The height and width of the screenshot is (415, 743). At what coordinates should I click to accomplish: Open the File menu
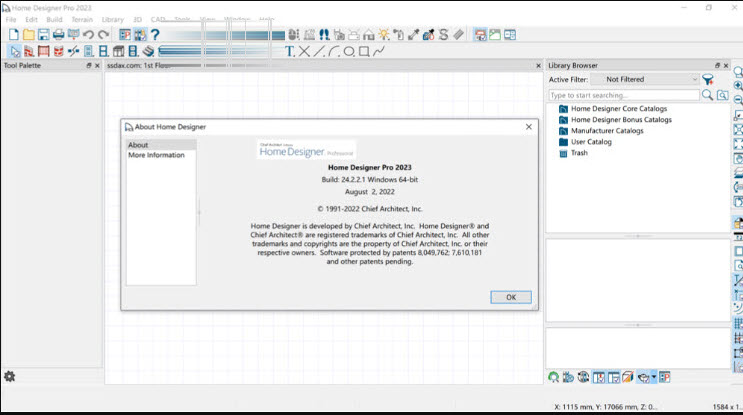12,19
